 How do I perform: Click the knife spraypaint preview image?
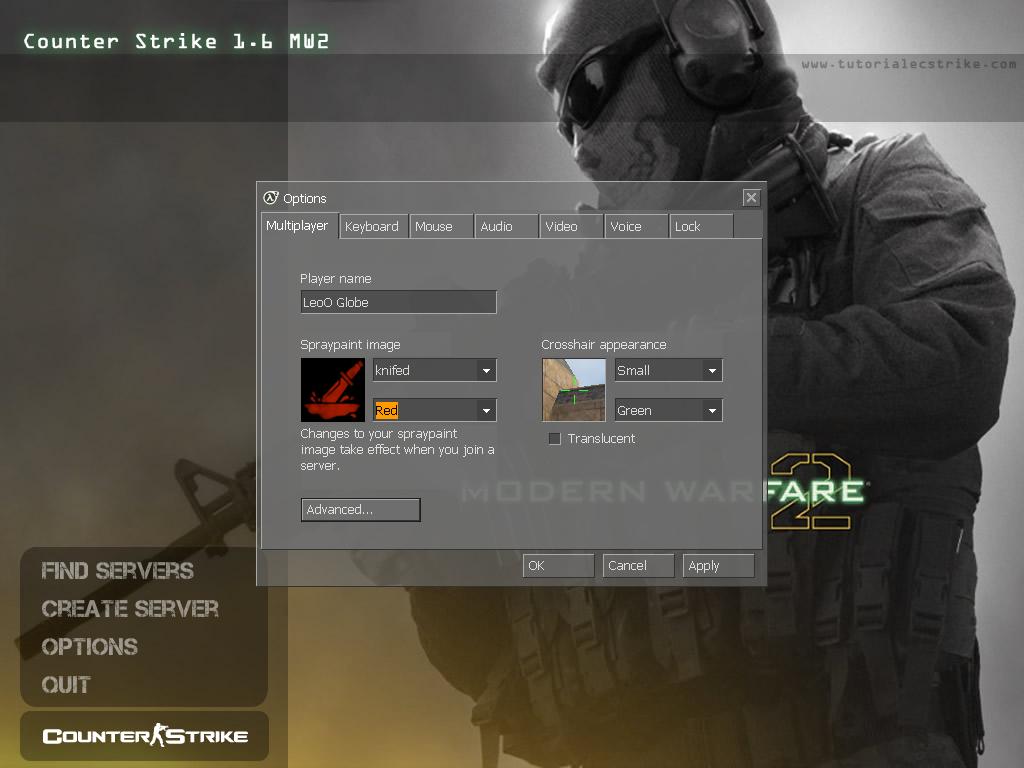point(333,390)
